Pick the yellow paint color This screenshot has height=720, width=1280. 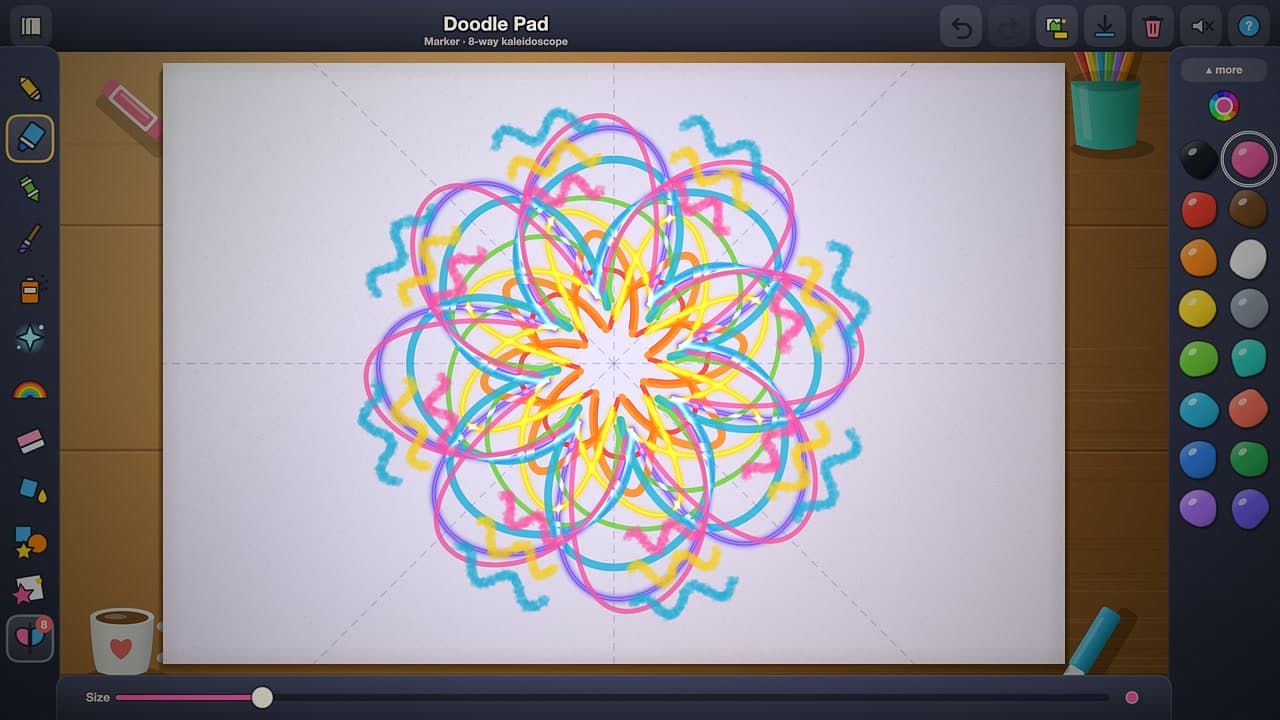tap(1198, 308)
